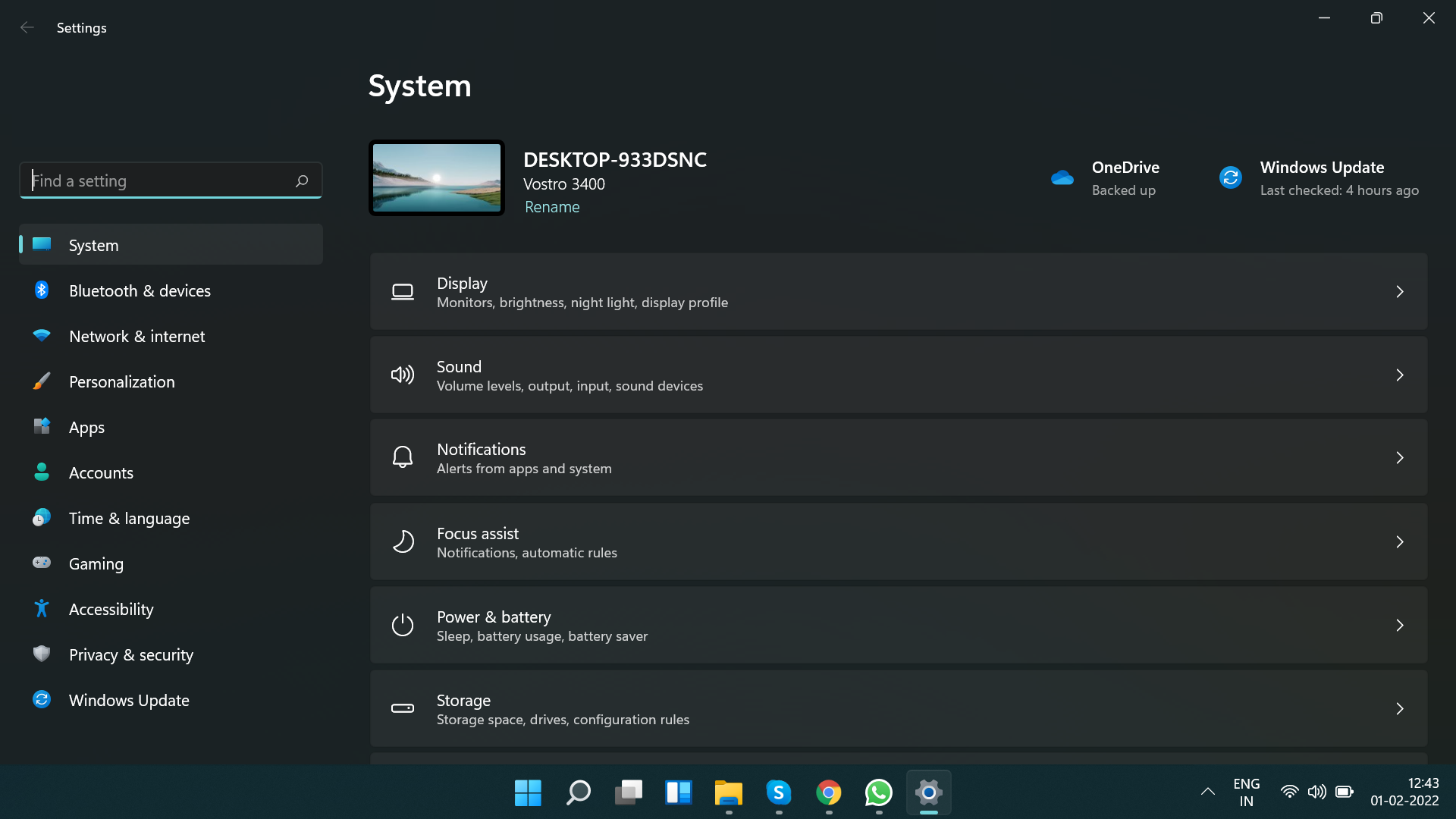Go to Accounts settings

101,473
